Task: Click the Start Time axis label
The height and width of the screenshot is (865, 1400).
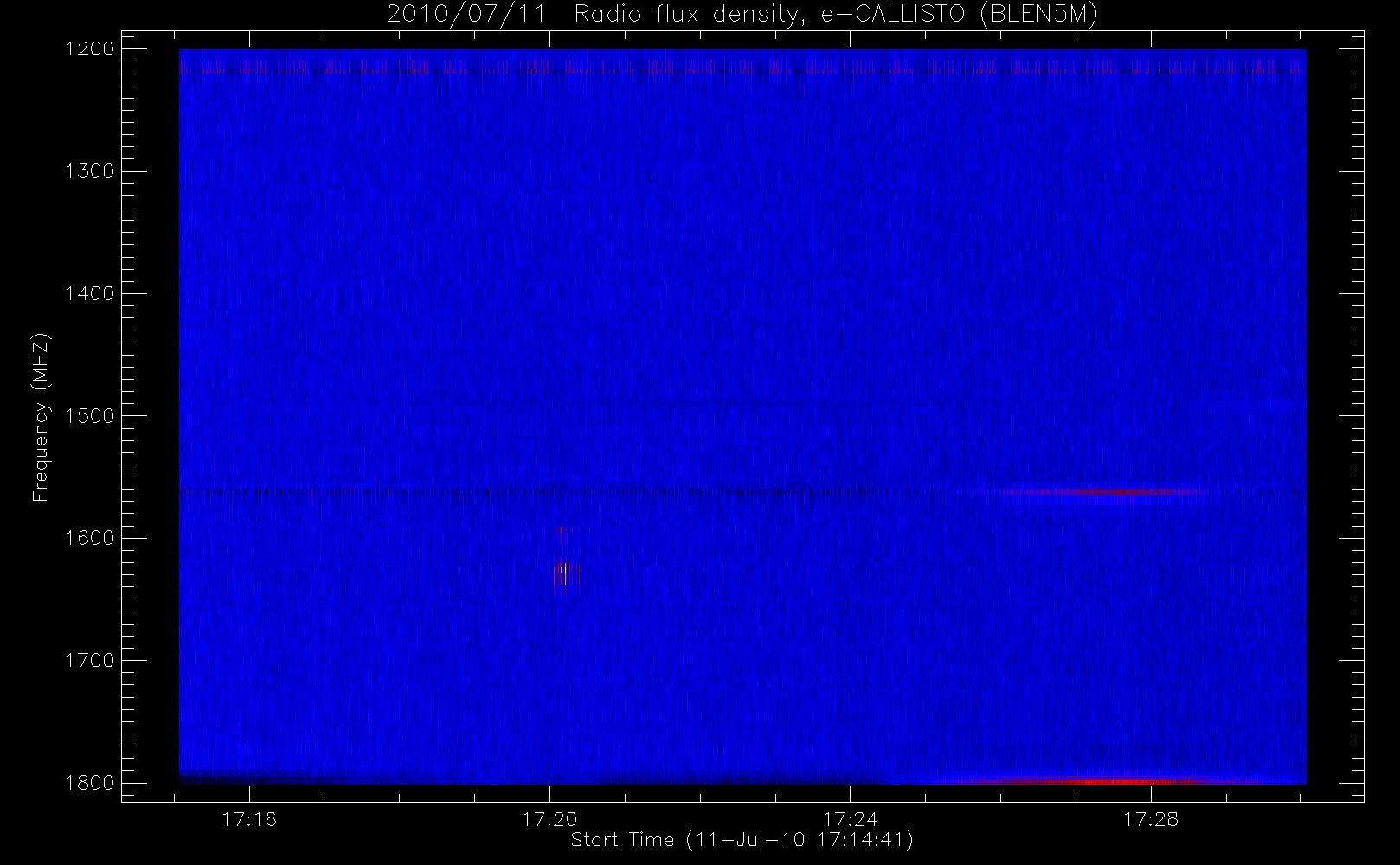Action: point(742,840)
